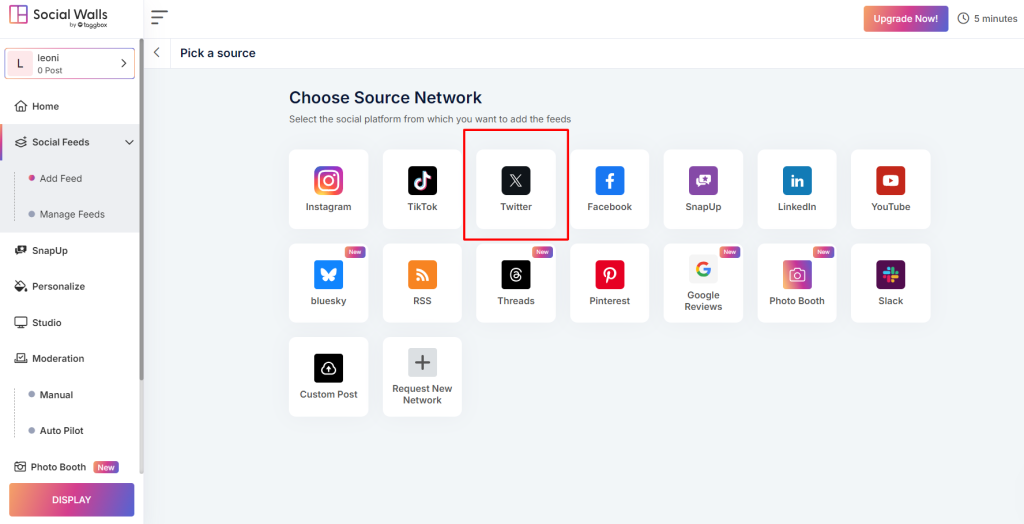Viewport: 1024px width, 524px height.
Task: Open Manage Feeds submenu item
Action: pos(72,214)
